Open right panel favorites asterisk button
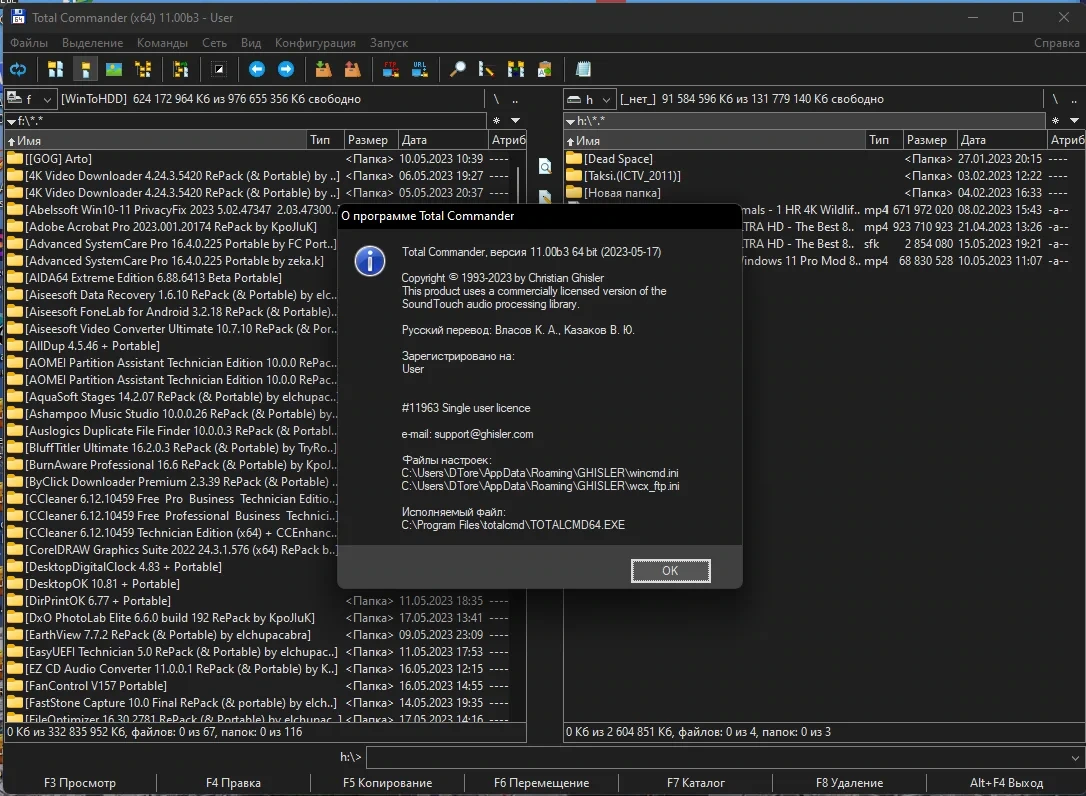 [1056, 121]
